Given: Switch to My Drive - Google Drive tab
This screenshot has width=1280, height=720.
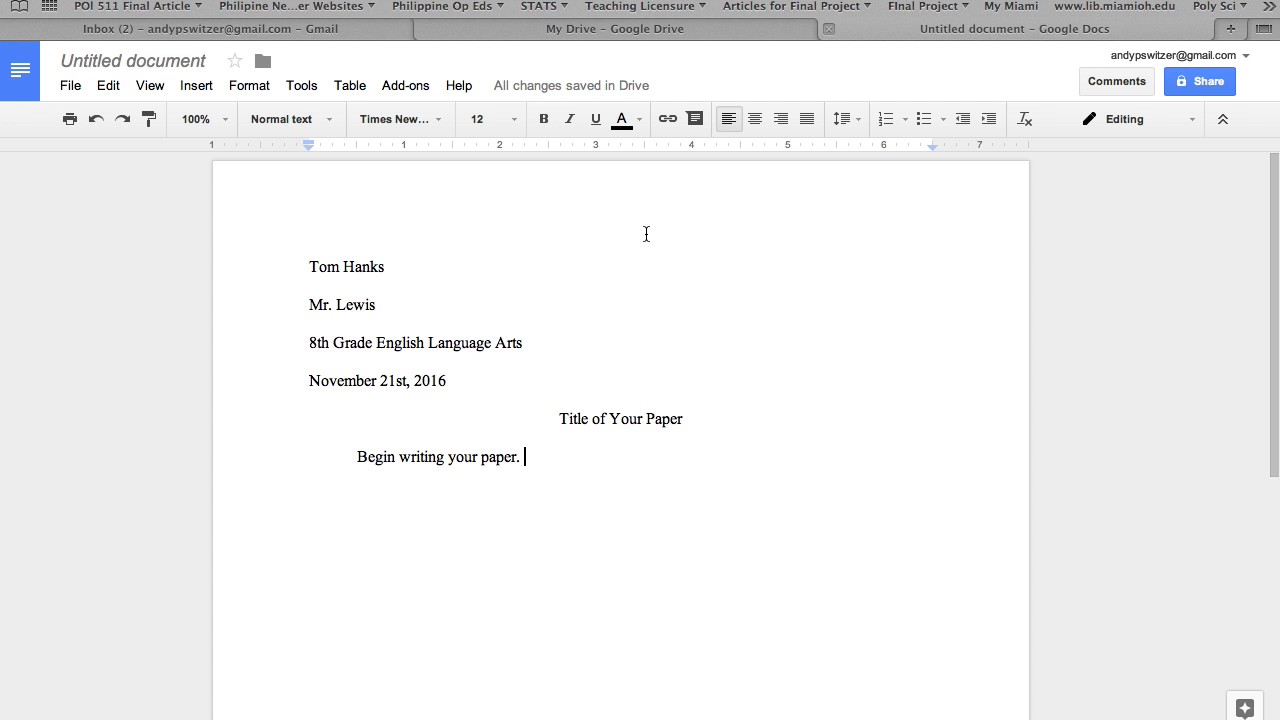Looking at the screenshot, I should (x=615, y=29).
